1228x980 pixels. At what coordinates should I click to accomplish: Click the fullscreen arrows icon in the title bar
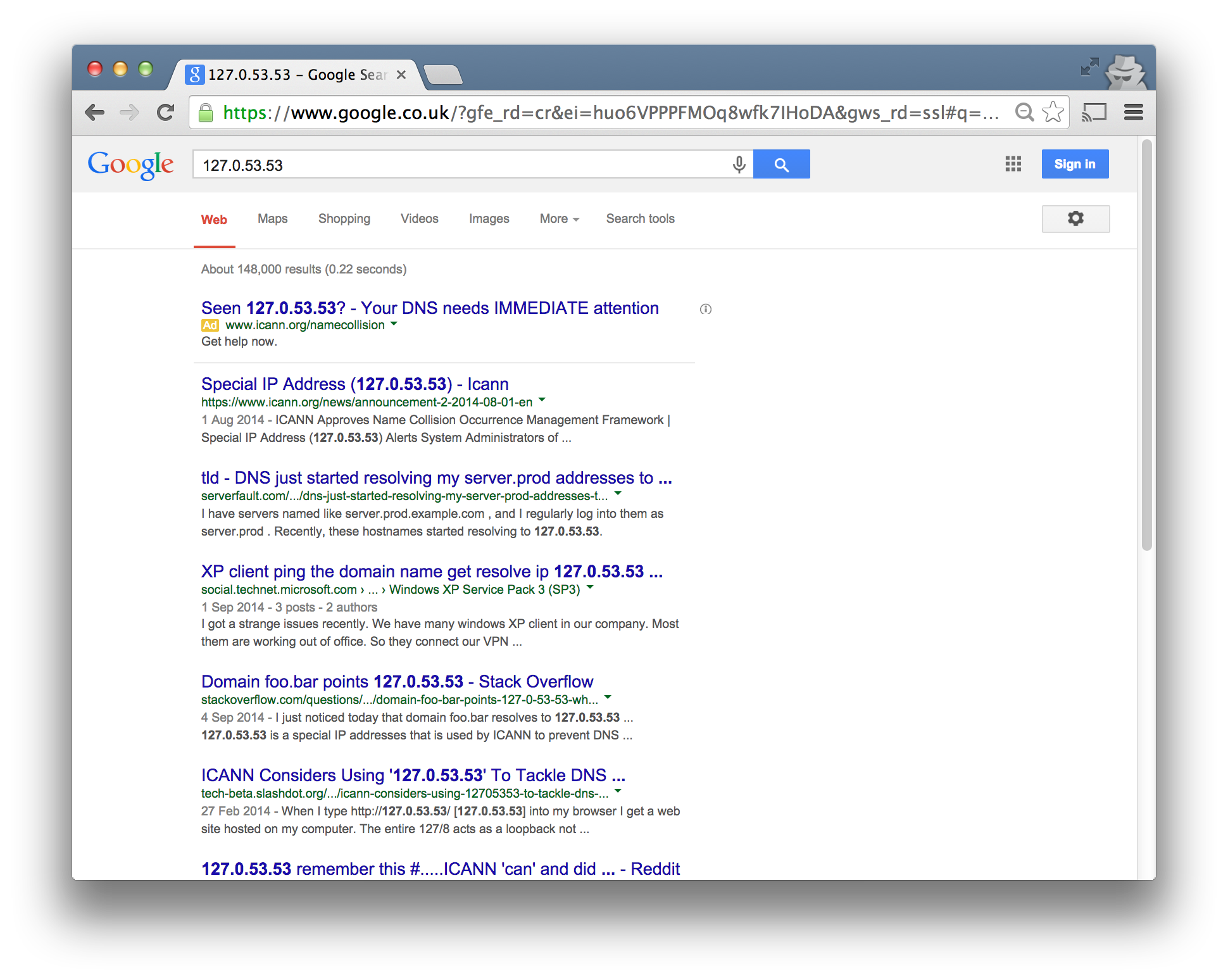(1089, 67)
